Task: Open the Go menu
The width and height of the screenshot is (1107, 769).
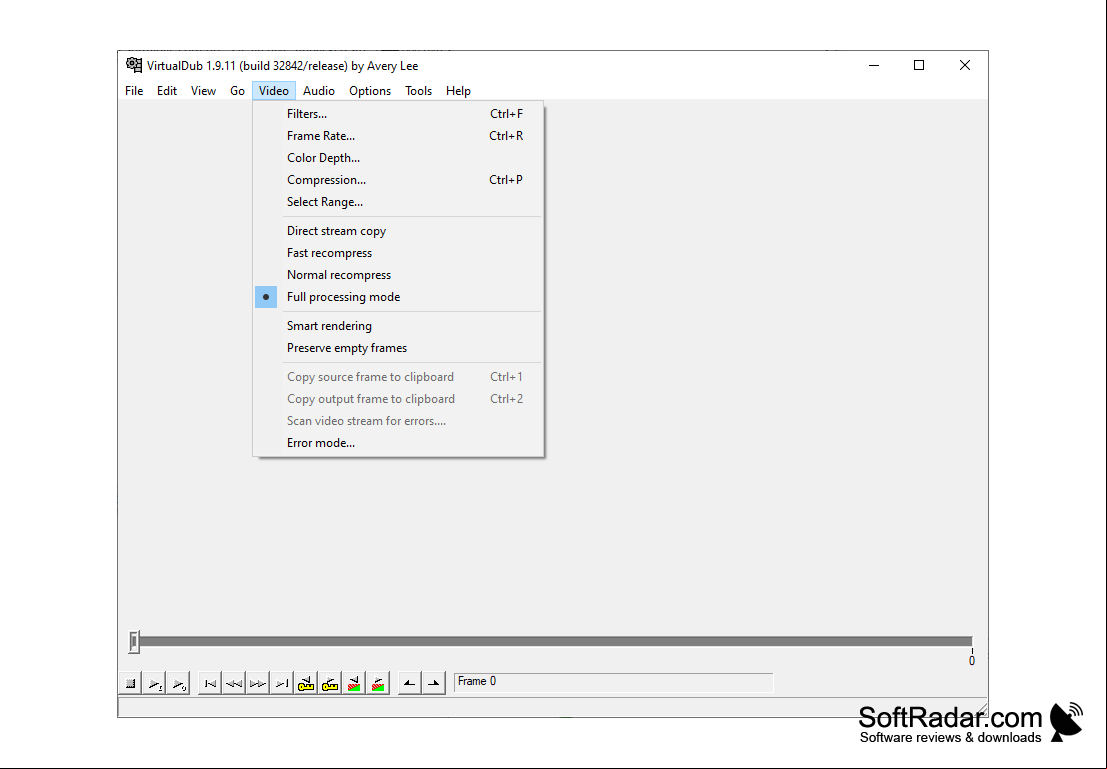Action: pyautogui.click(x=237, y=90)
